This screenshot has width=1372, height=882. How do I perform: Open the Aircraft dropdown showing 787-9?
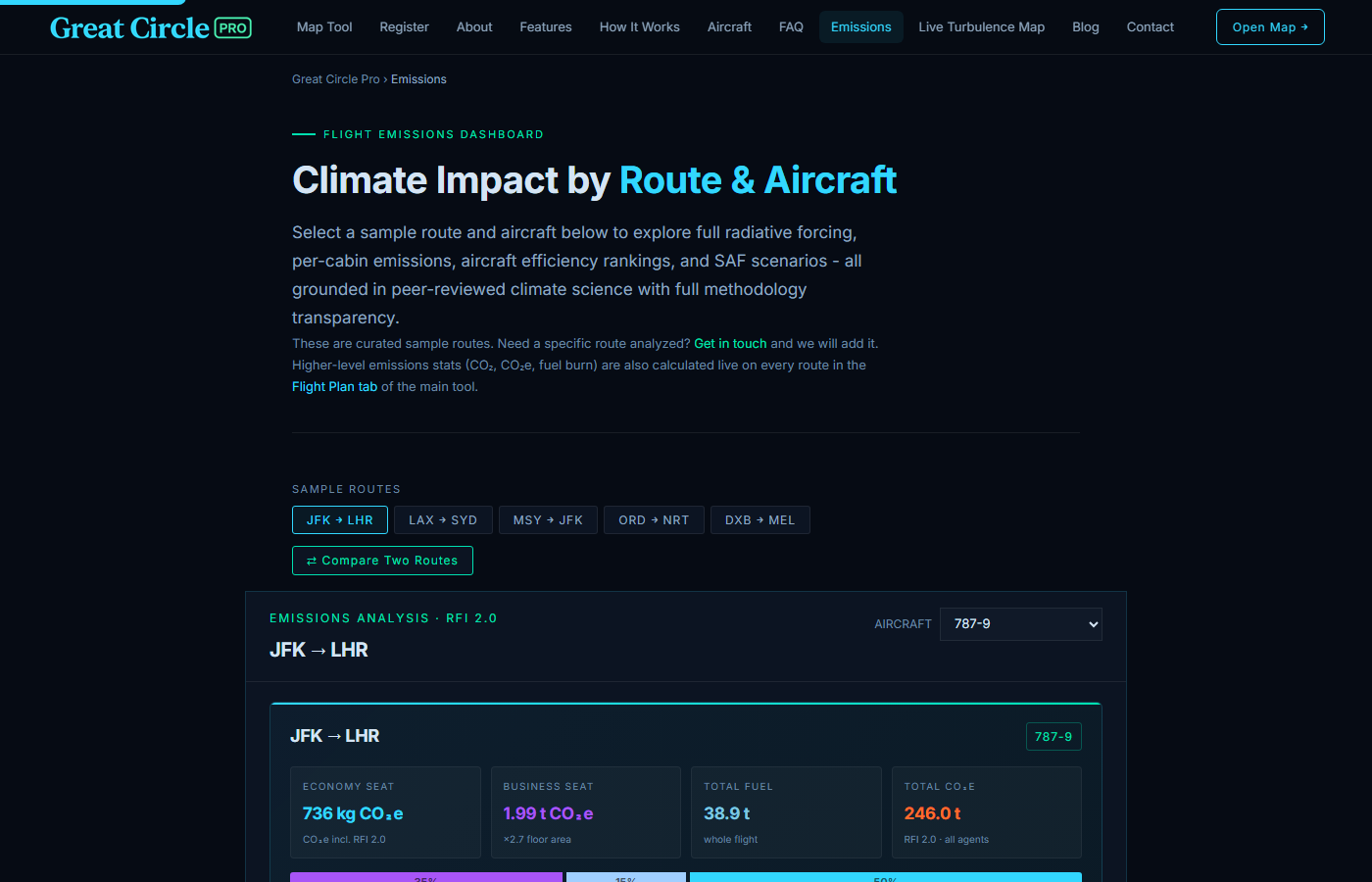point(1021,624)
